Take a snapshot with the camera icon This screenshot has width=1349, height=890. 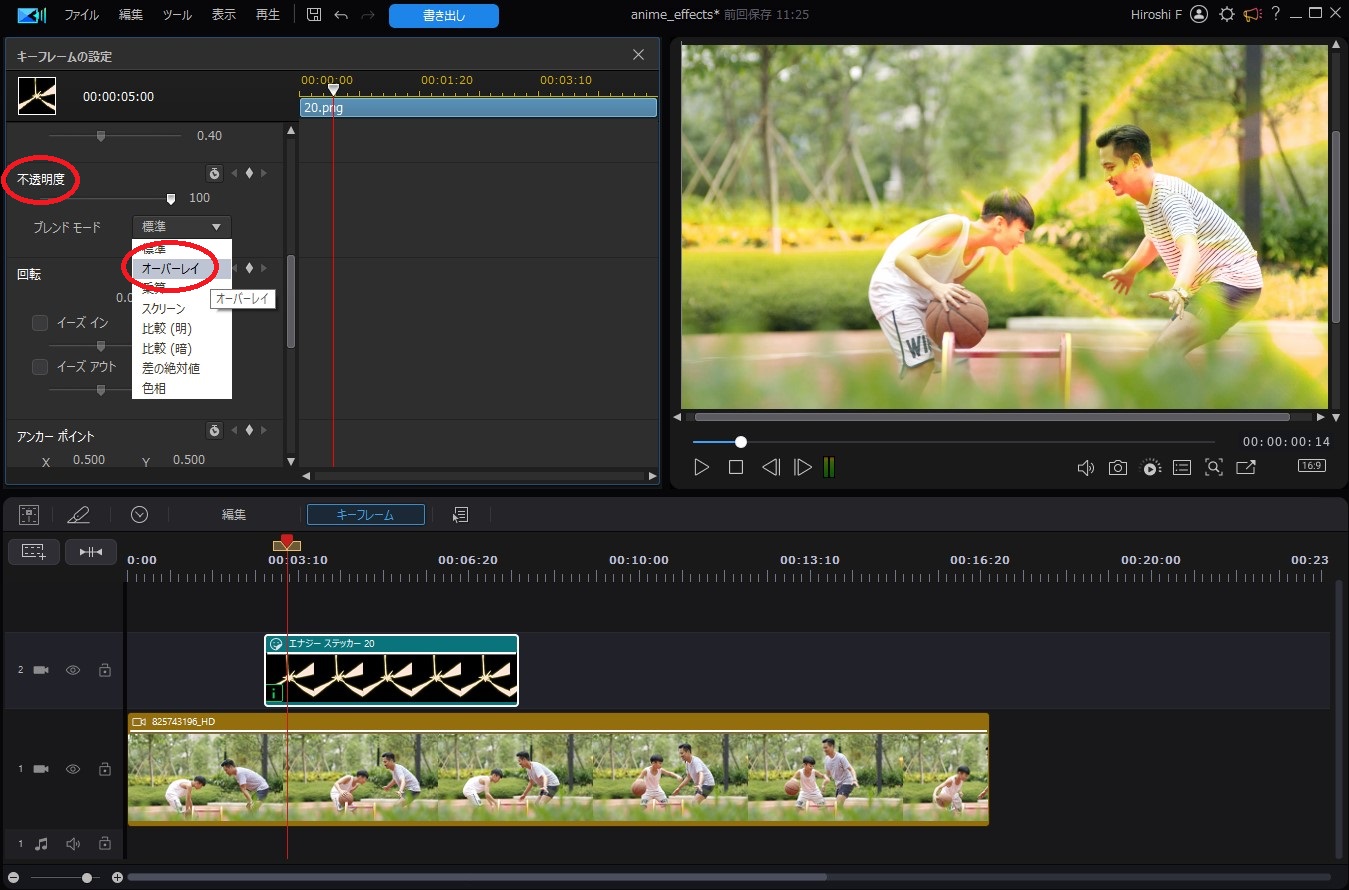(x=1118, y=467)
